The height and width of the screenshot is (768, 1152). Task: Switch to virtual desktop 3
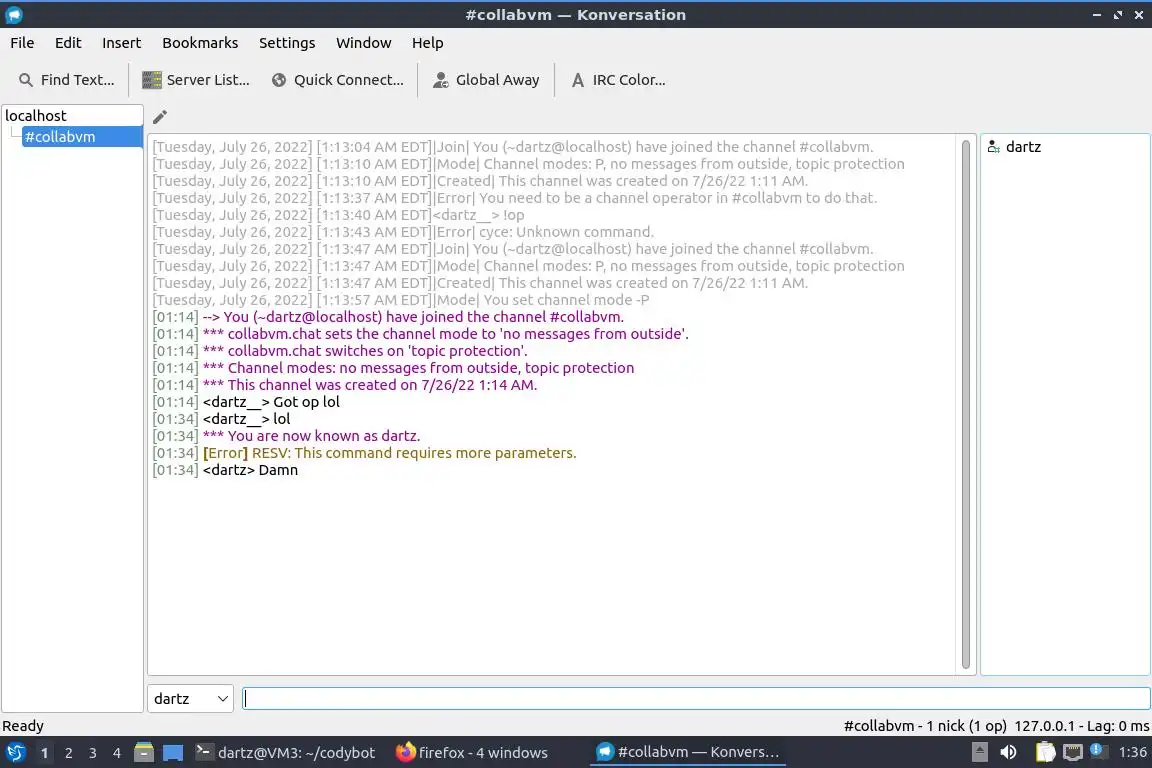(93, 753)
